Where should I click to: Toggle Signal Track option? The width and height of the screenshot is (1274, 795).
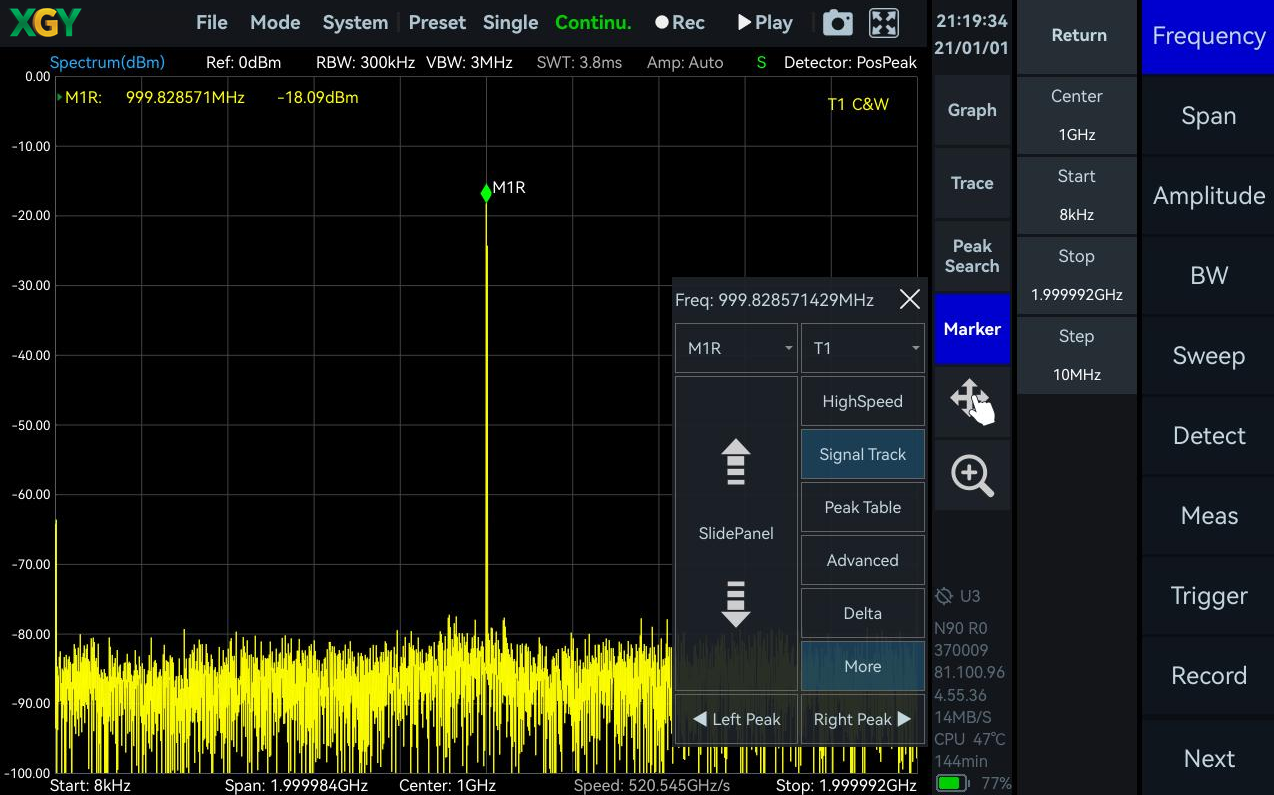pos(863,454)
